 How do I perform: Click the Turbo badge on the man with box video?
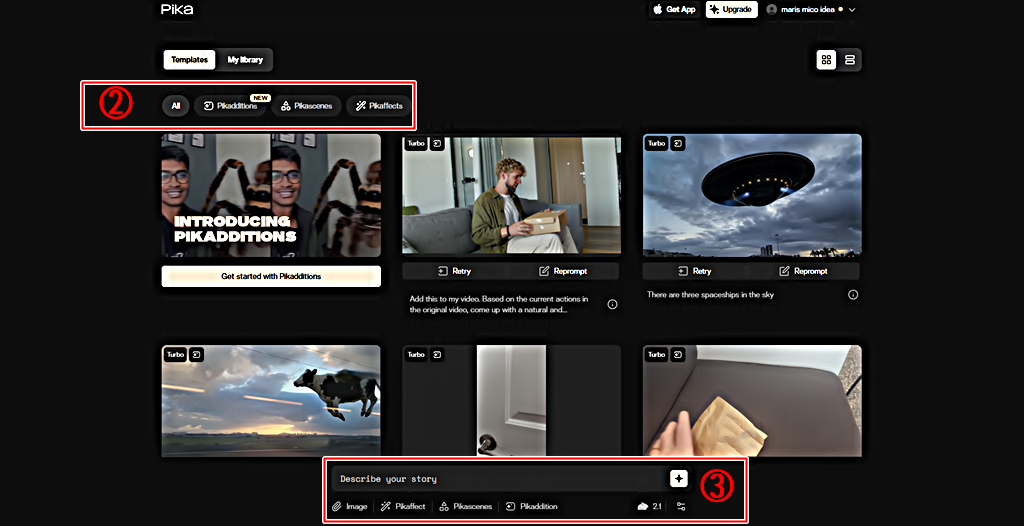click(416, 143)
